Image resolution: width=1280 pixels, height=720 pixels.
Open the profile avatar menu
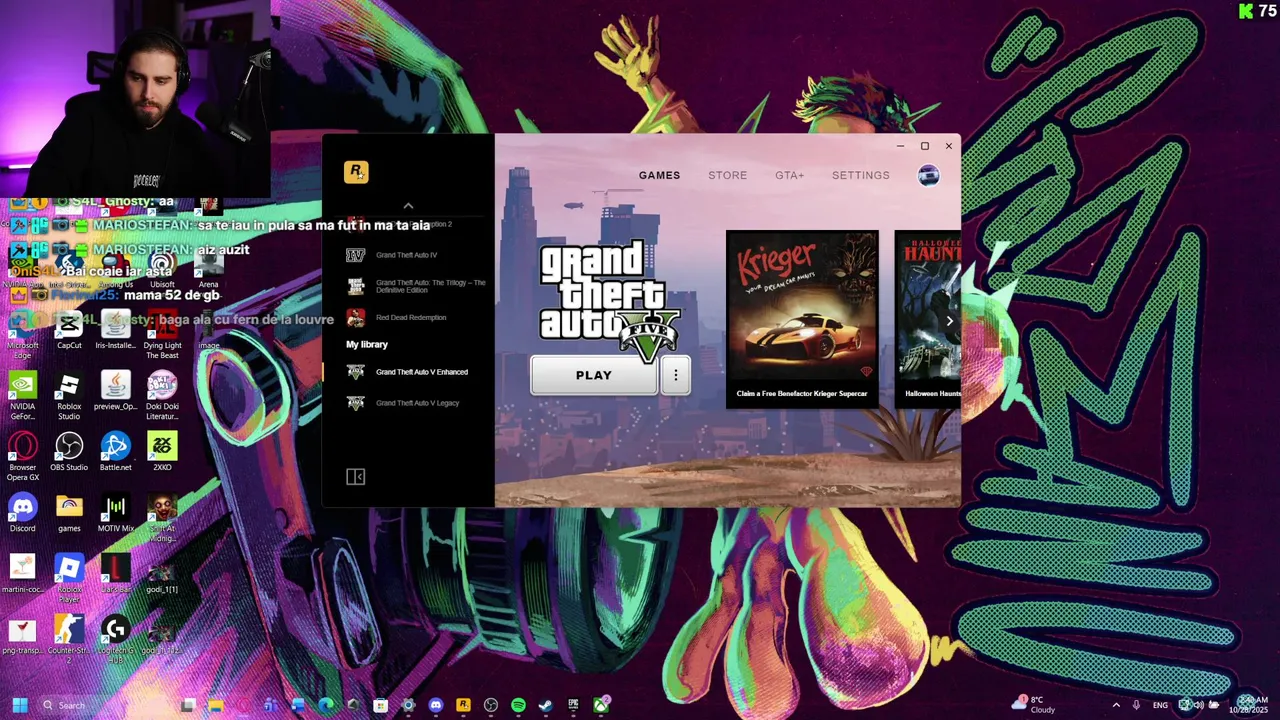coord(929,175)
